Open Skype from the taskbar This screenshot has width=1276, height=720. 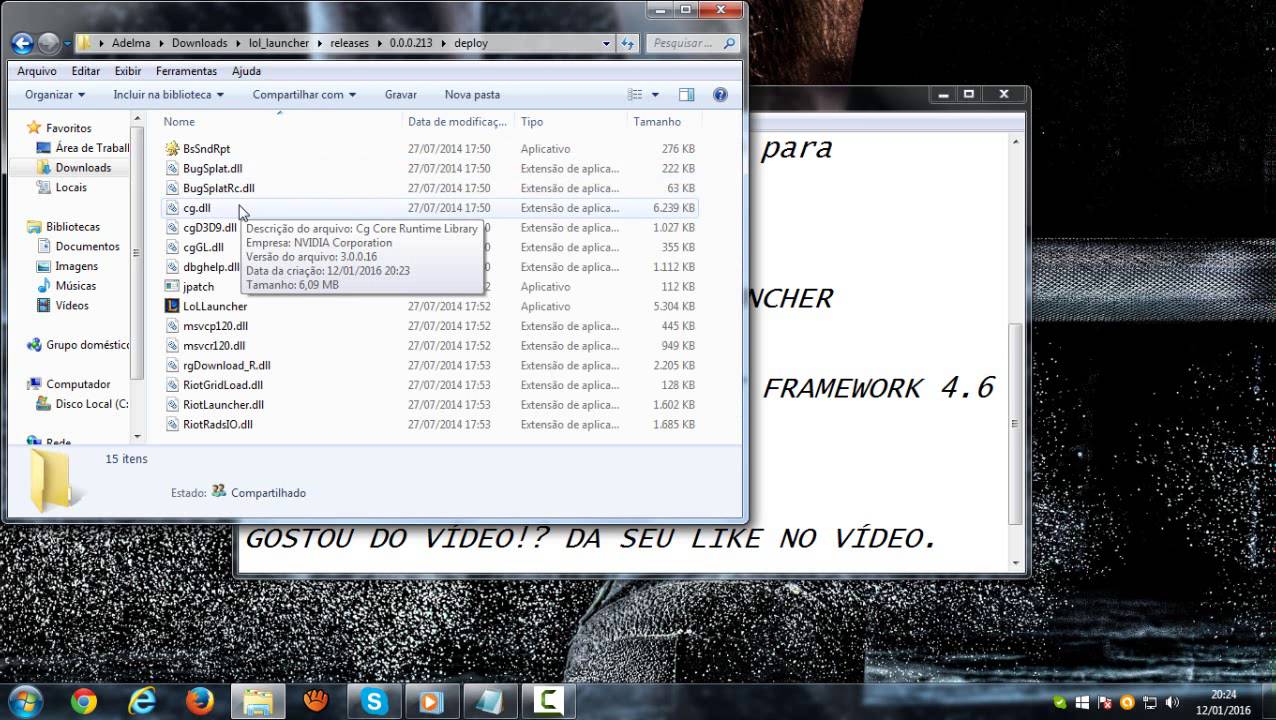click(376, 701)
